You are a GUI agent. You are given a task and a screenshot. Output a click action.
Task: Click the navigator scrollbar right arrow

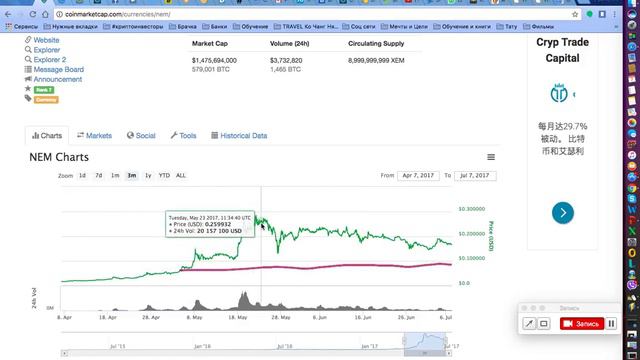pos(449,353)
